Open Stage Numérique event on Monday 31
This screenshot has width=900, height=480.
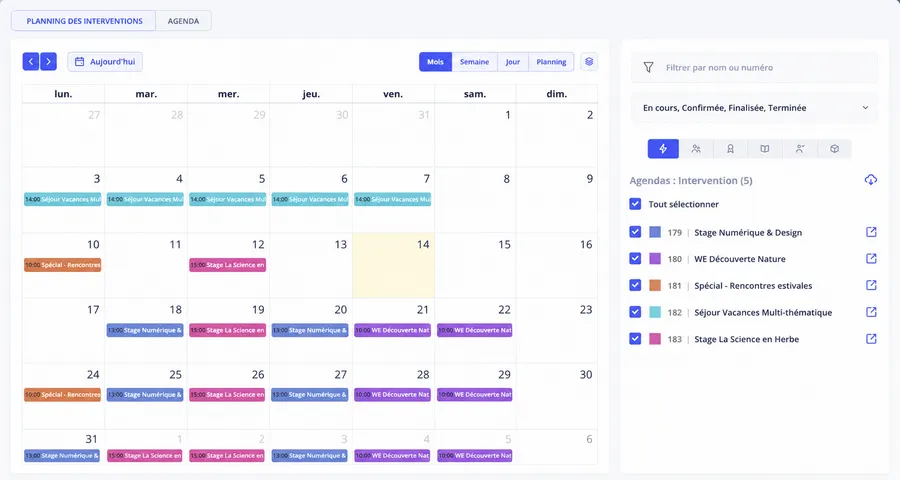(x=63, y=455)
